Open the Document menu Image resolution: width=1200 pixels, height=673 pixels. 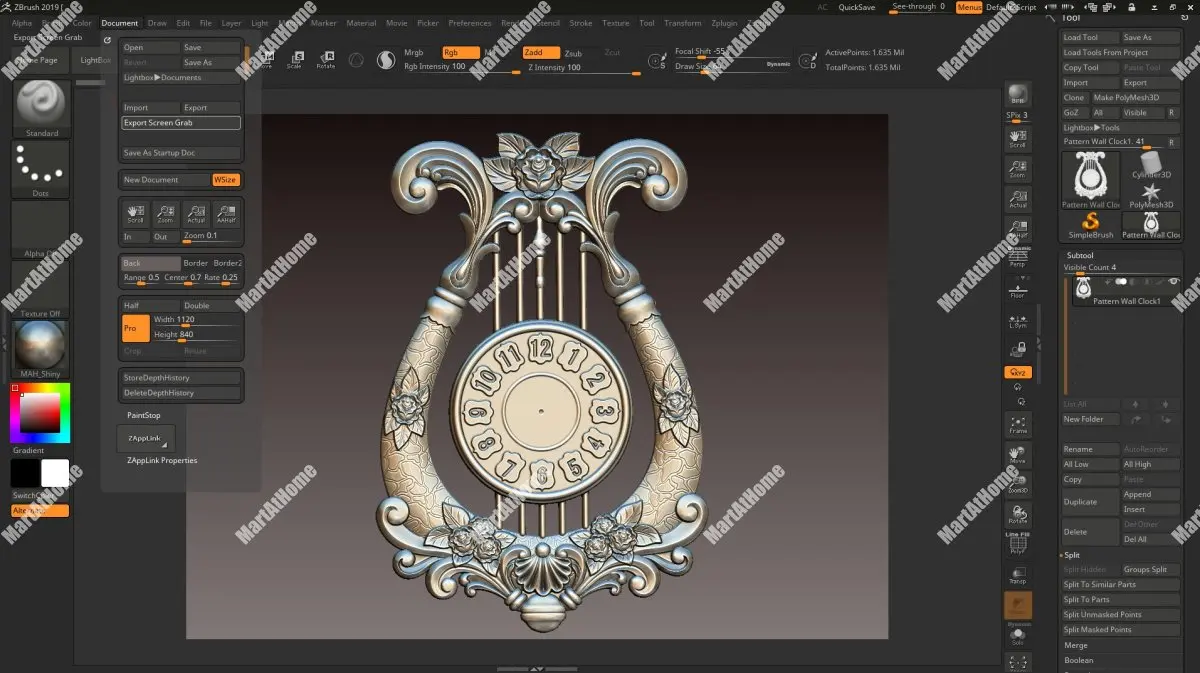120,23
